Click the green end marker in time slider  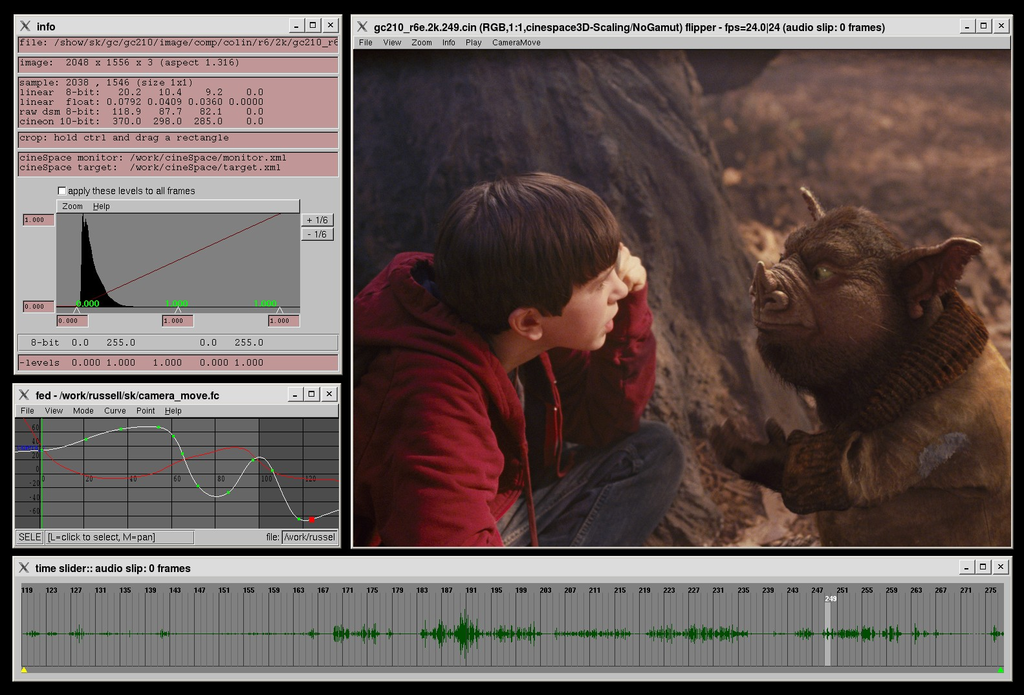pos(1000,669)
